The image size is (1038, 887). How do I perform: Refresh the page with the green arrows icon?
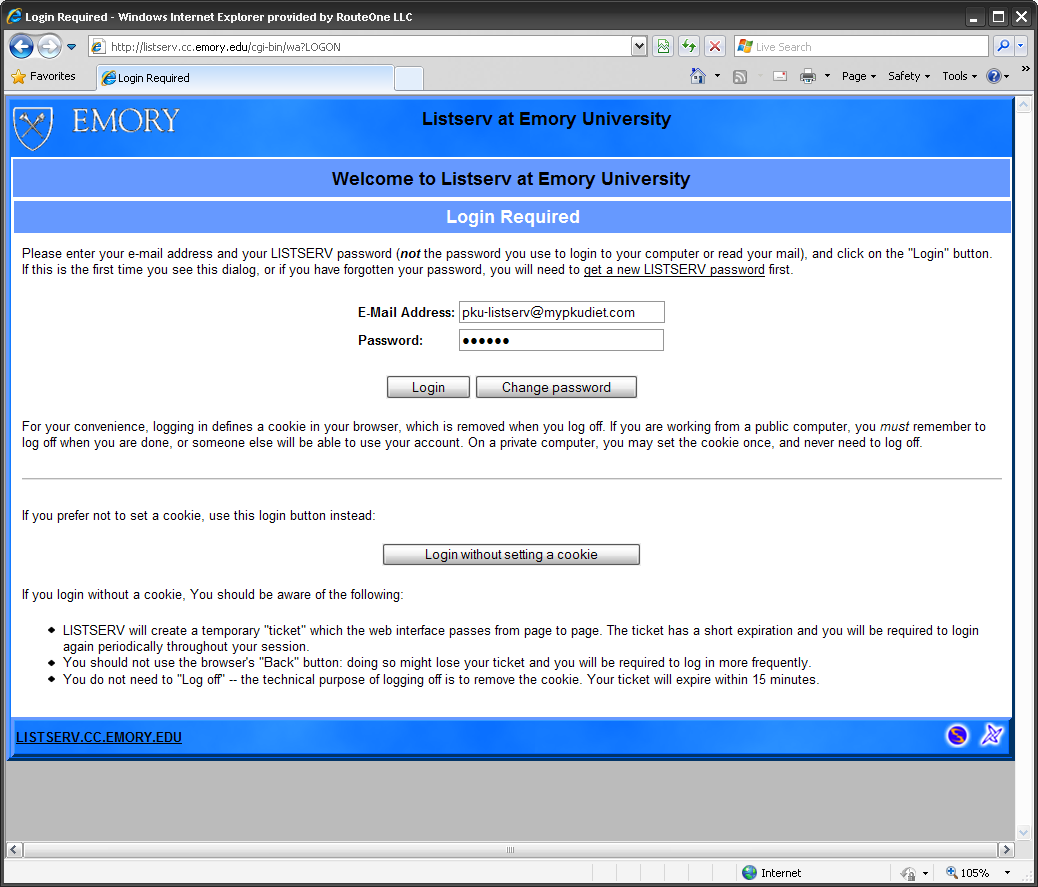click(689, 46)
